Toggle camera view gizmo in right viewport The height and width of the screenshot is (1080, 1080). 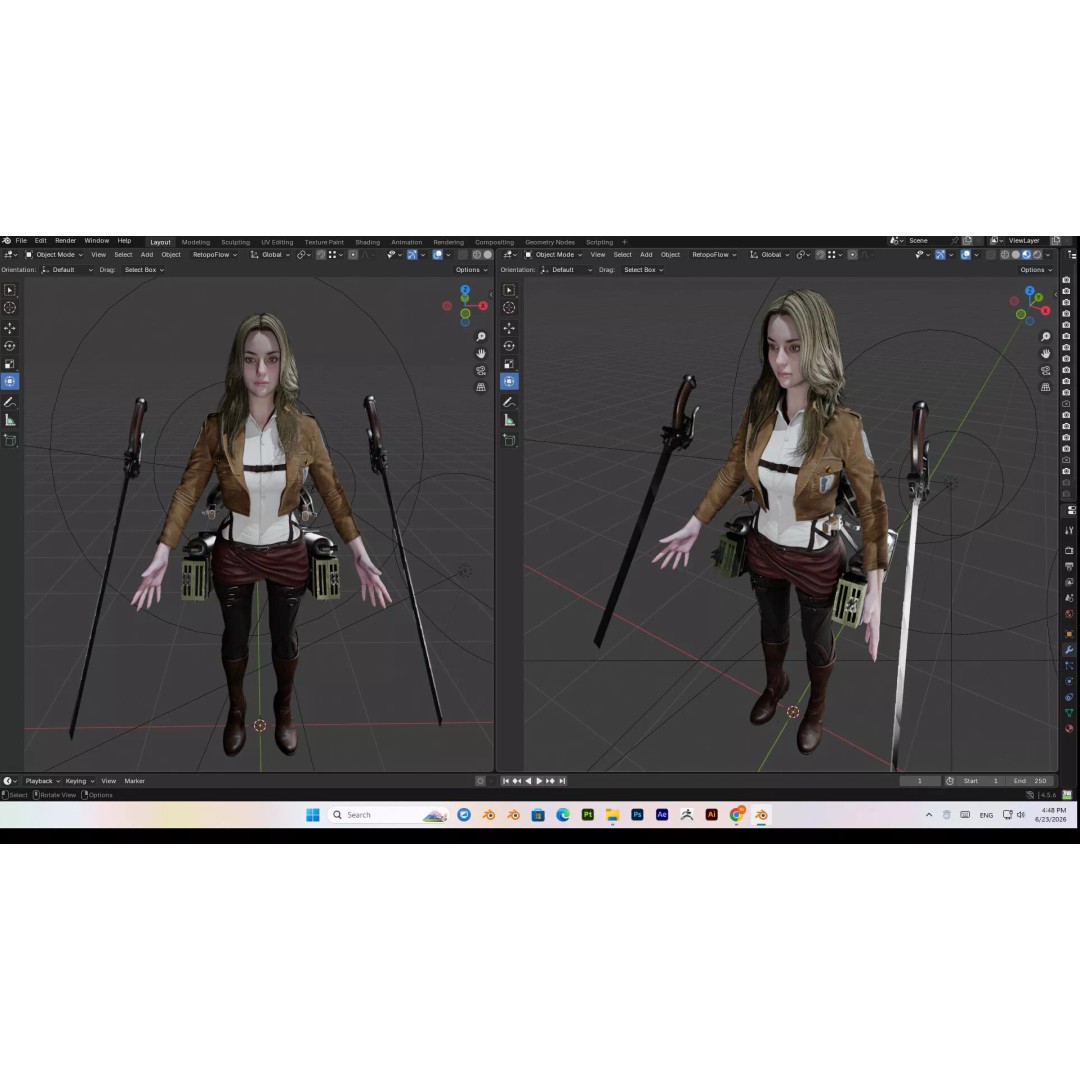pyautogui.click(x=1046, y=371)
